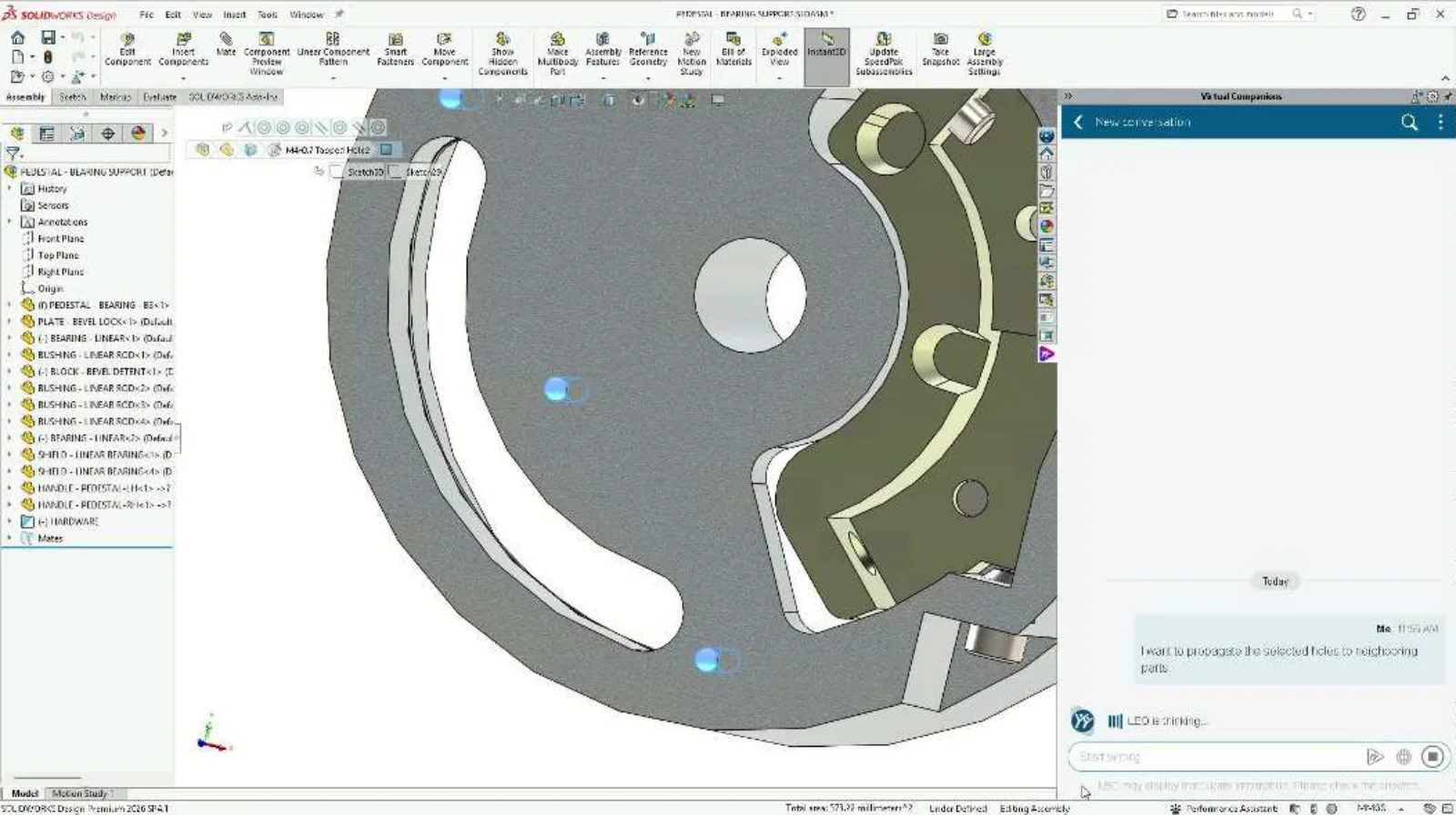Select the Mate tool
This screenshot has width=1456, height=815.
(x=226, y=45)
